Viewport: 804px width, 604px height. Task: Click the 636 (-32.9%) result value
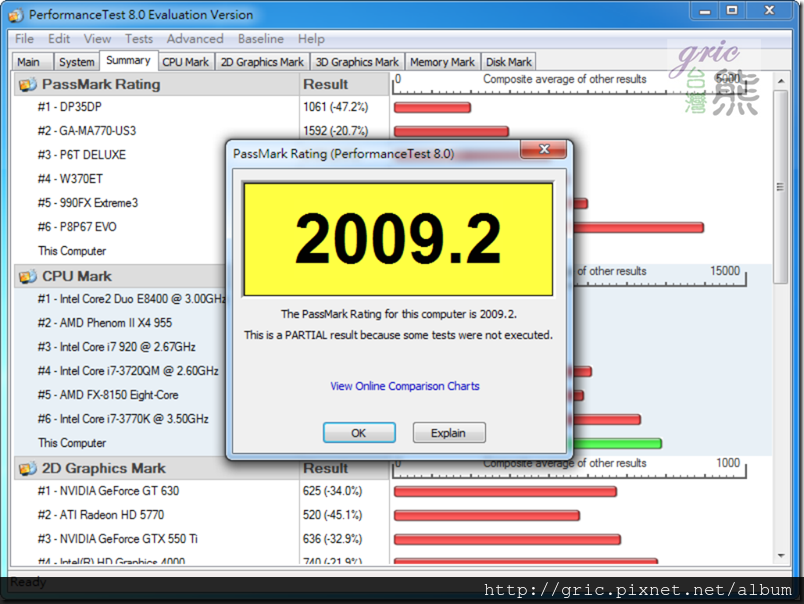point(332,539)
